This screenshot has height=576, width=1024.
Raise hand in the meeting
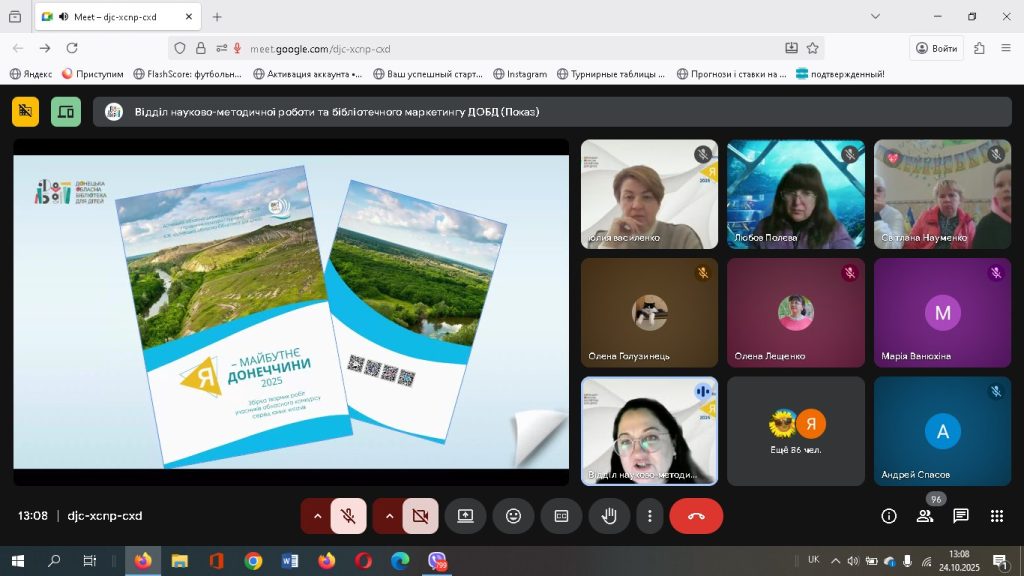(x=609, y=516)
